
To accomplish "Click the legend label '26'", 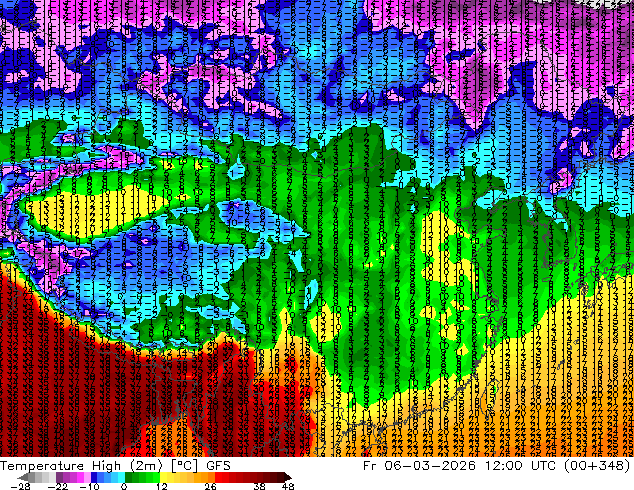I will (x=210, y=486).
